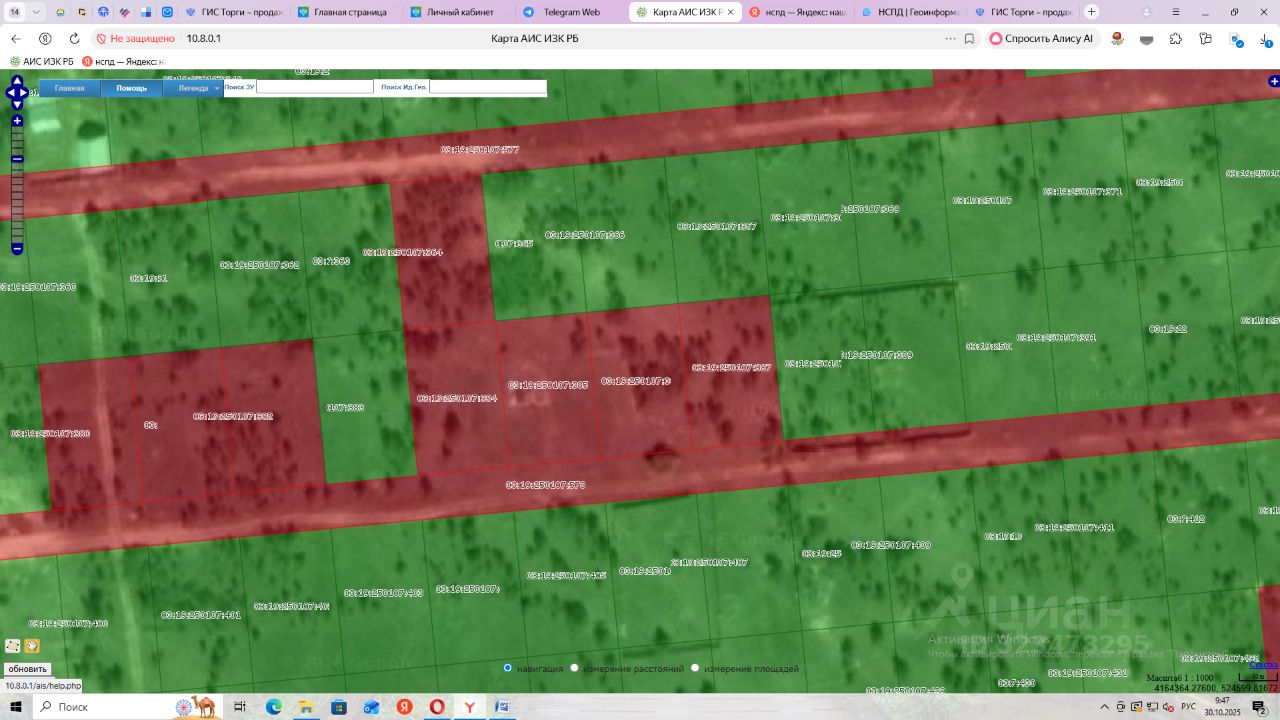Open Task View on the taskbar
Image resolution: width=1280 pixels, height=720 pixels.
(240, 707)
